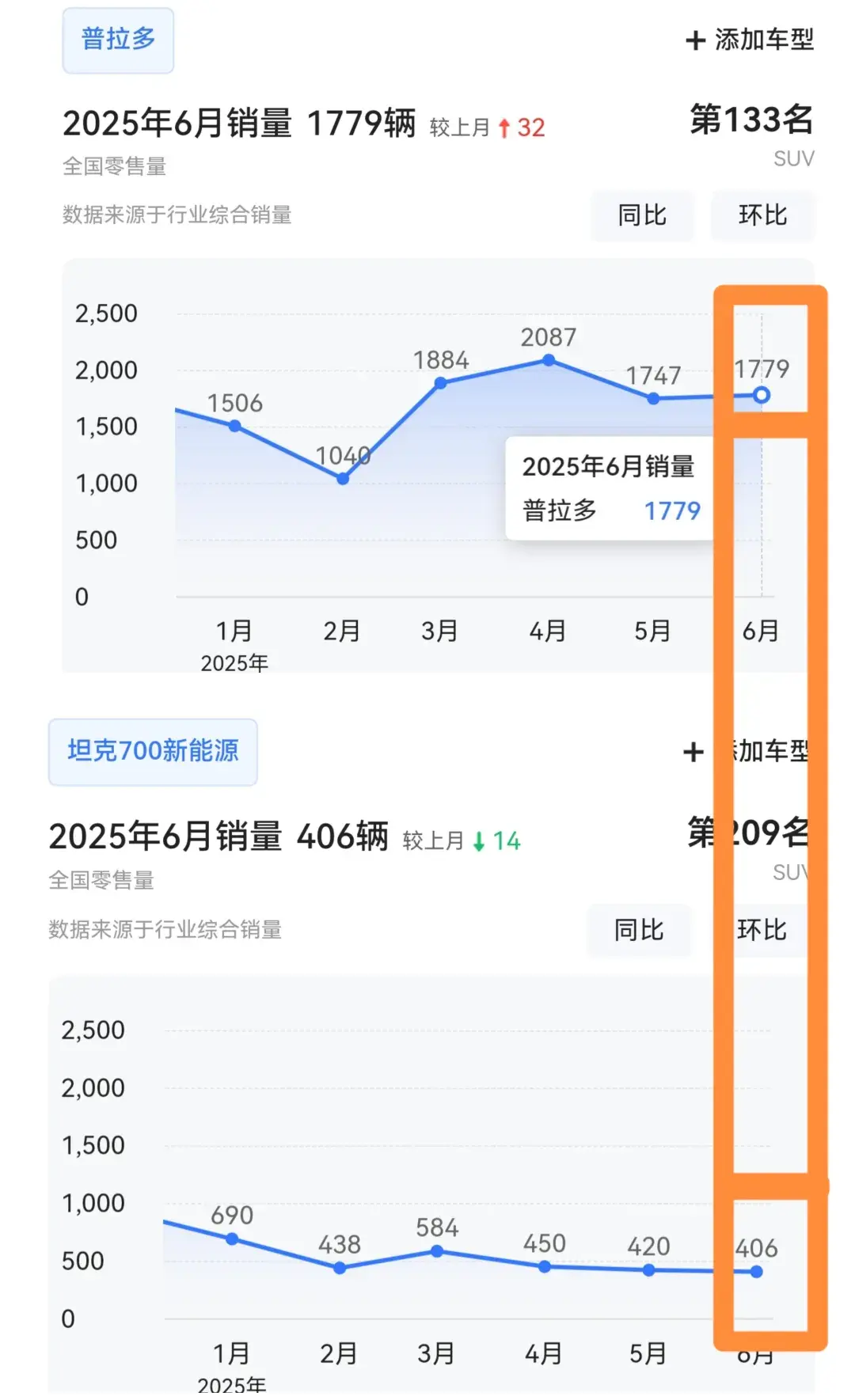Click the 1884 data point in 普拉多 chart
The height and width of the screenshot is (1400, 855).
tap(441, 383)
